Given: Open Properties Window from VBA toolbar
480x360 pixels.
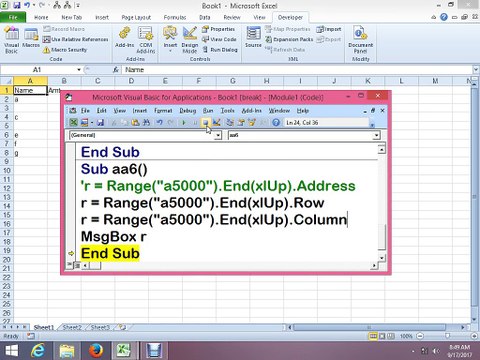Looking at the screenshot, I should tap(241, 123).
